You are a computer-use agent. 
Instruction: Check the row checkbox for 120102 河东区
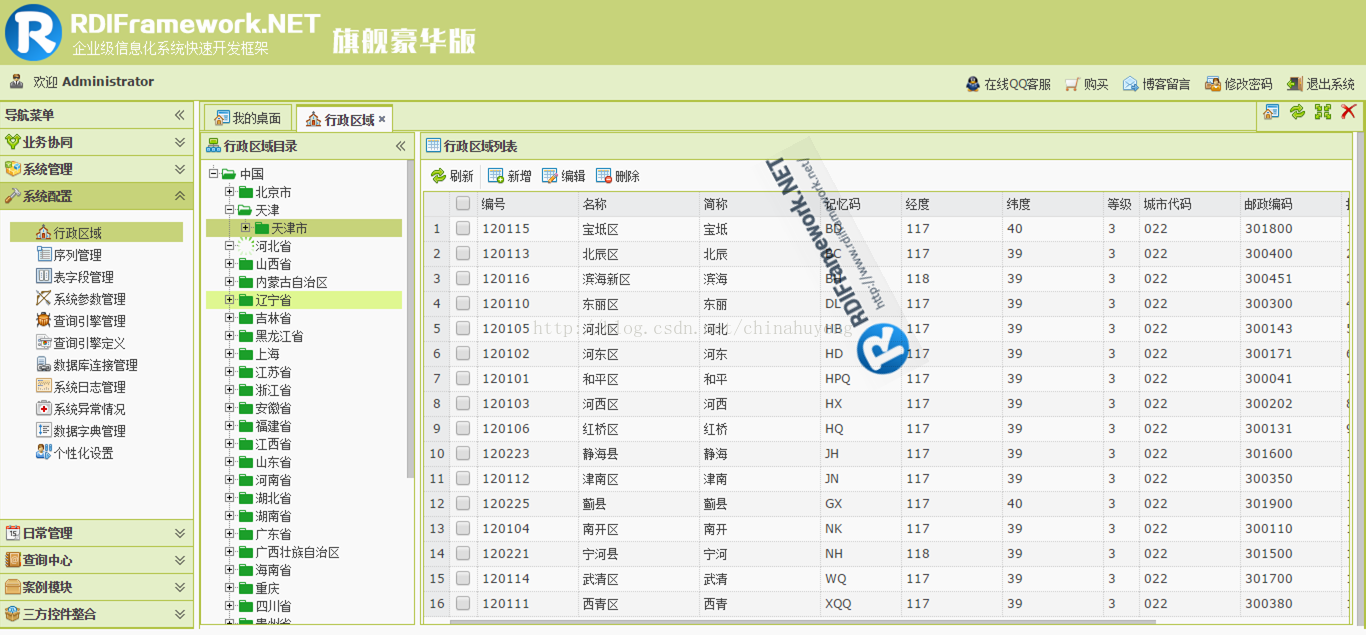pyautogui.click(x=463, y=353)
